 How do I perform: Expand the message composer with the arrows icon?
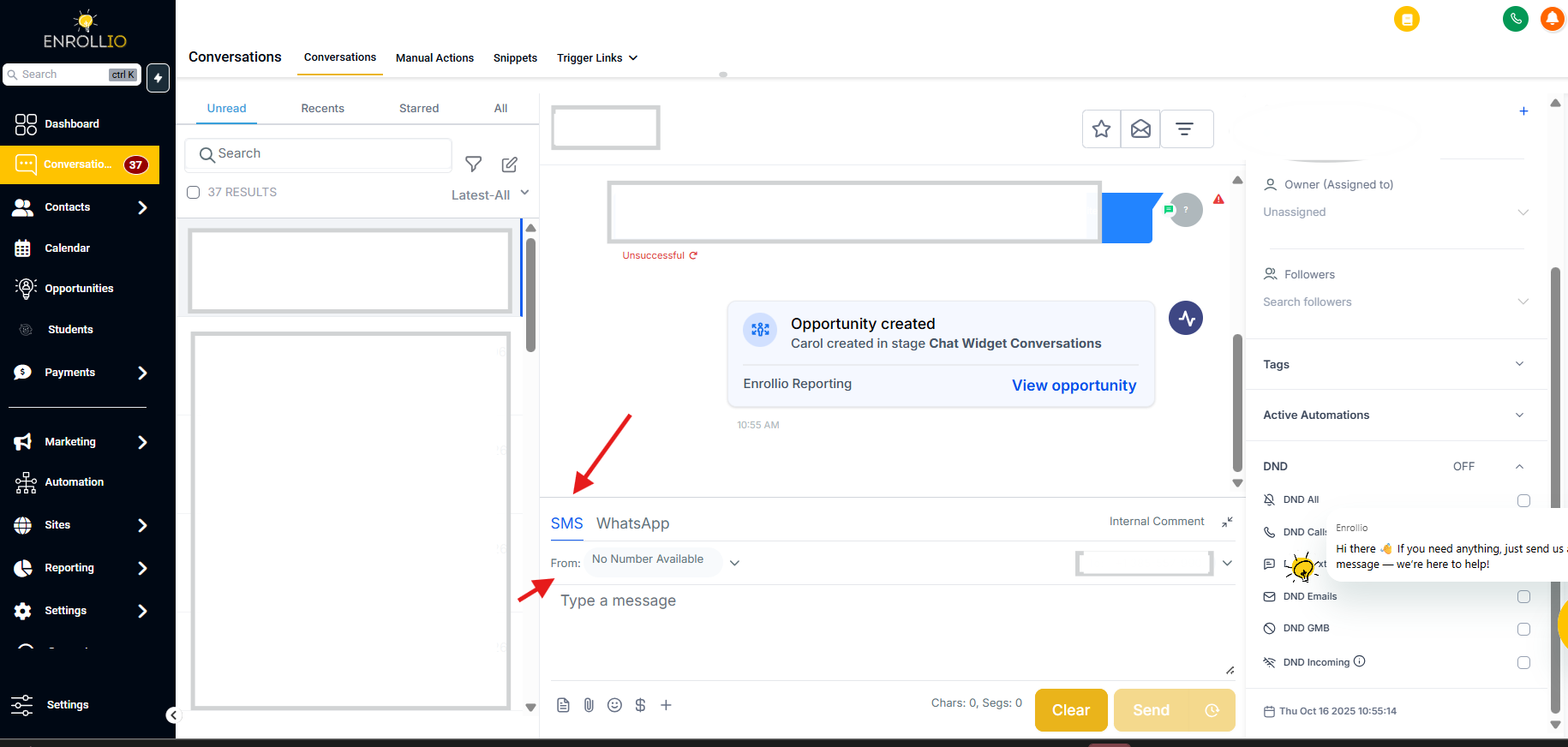pyautogui.click(x=1227, y=522)
